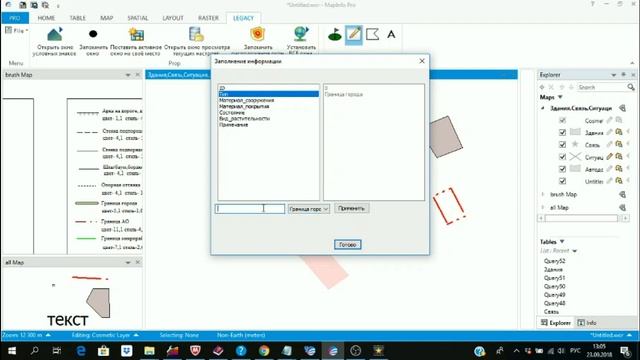Switch to the Info panel tab
Image resolution: width=640 pixels, height=360 pixels.
587,322
